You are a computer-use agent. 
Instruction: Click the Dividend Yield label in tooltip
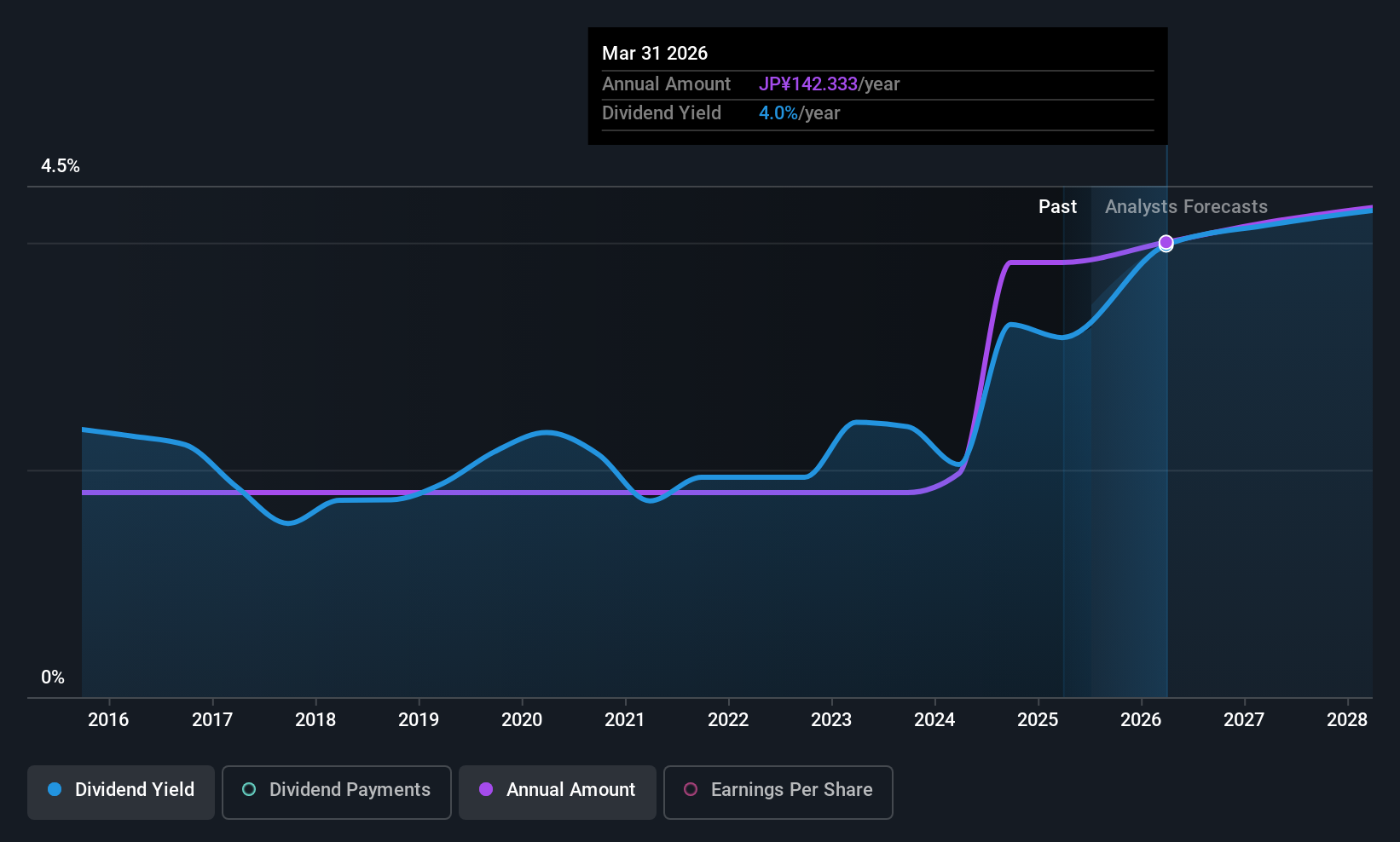pyautogui.click(x=662, y=113)
